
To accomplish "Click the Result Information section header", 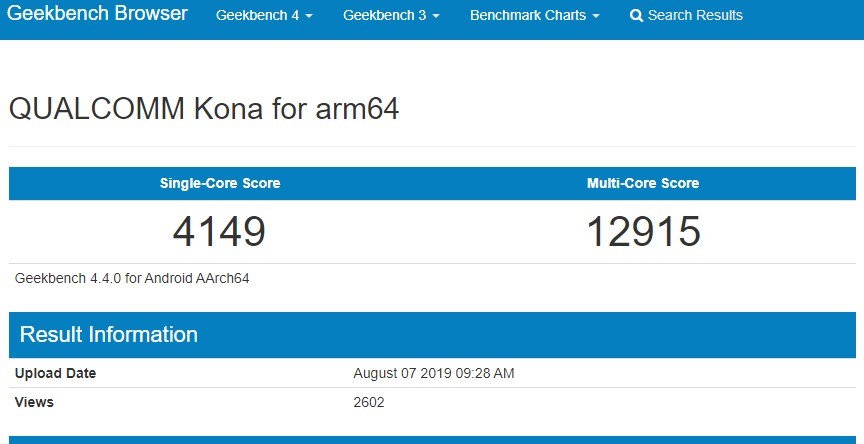I will (109, 334).
